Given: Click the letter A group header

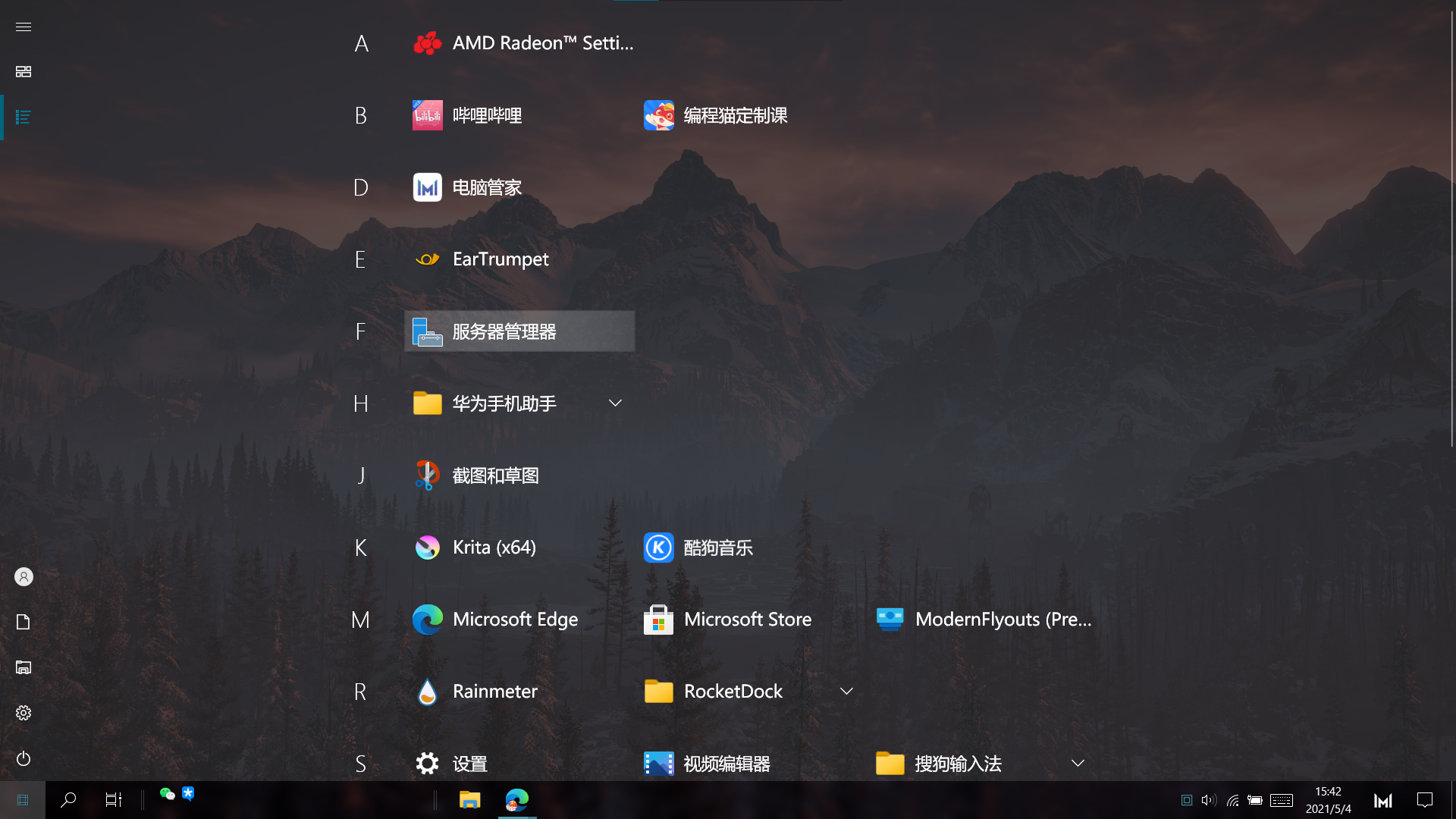Looking at the screenshot, I should (x=362, y=43).
